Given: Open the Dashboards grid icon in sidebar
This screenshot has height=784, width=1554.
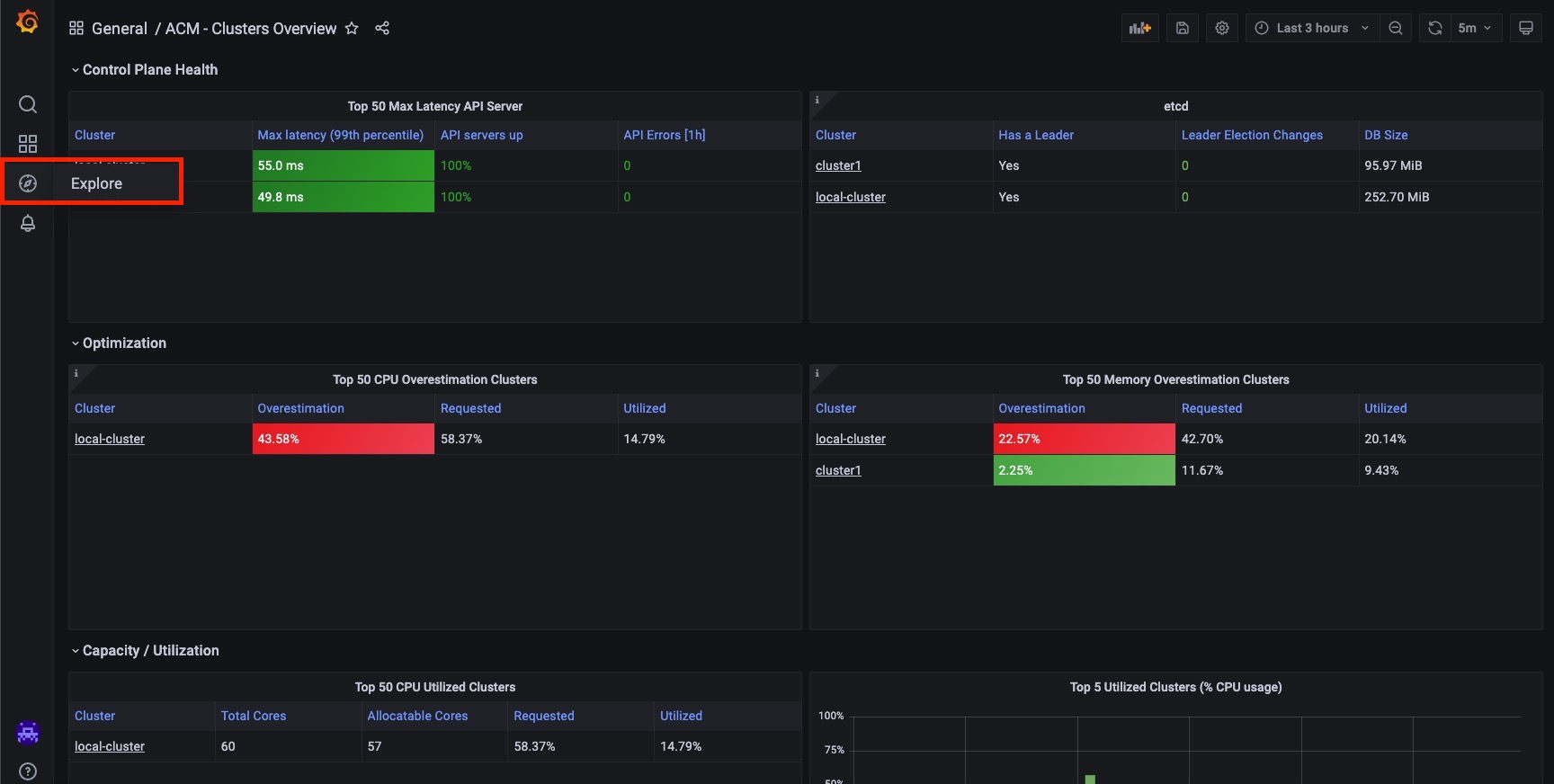Looking at the screenshot, I should pyautogui.click(x=28, y=144).
